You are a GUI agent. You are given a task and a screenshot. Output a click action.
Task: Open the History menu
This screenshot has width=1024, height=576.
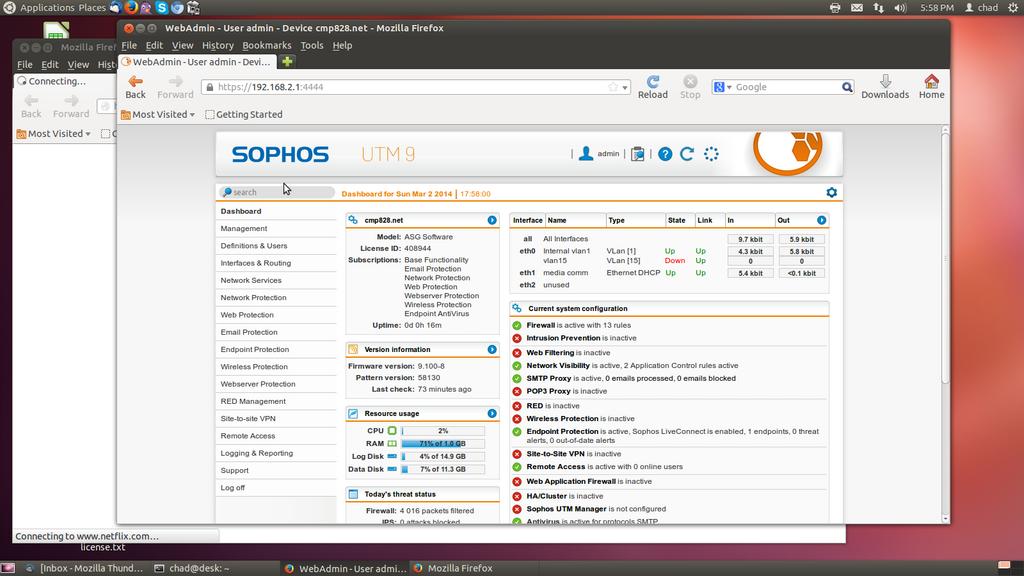217,45
